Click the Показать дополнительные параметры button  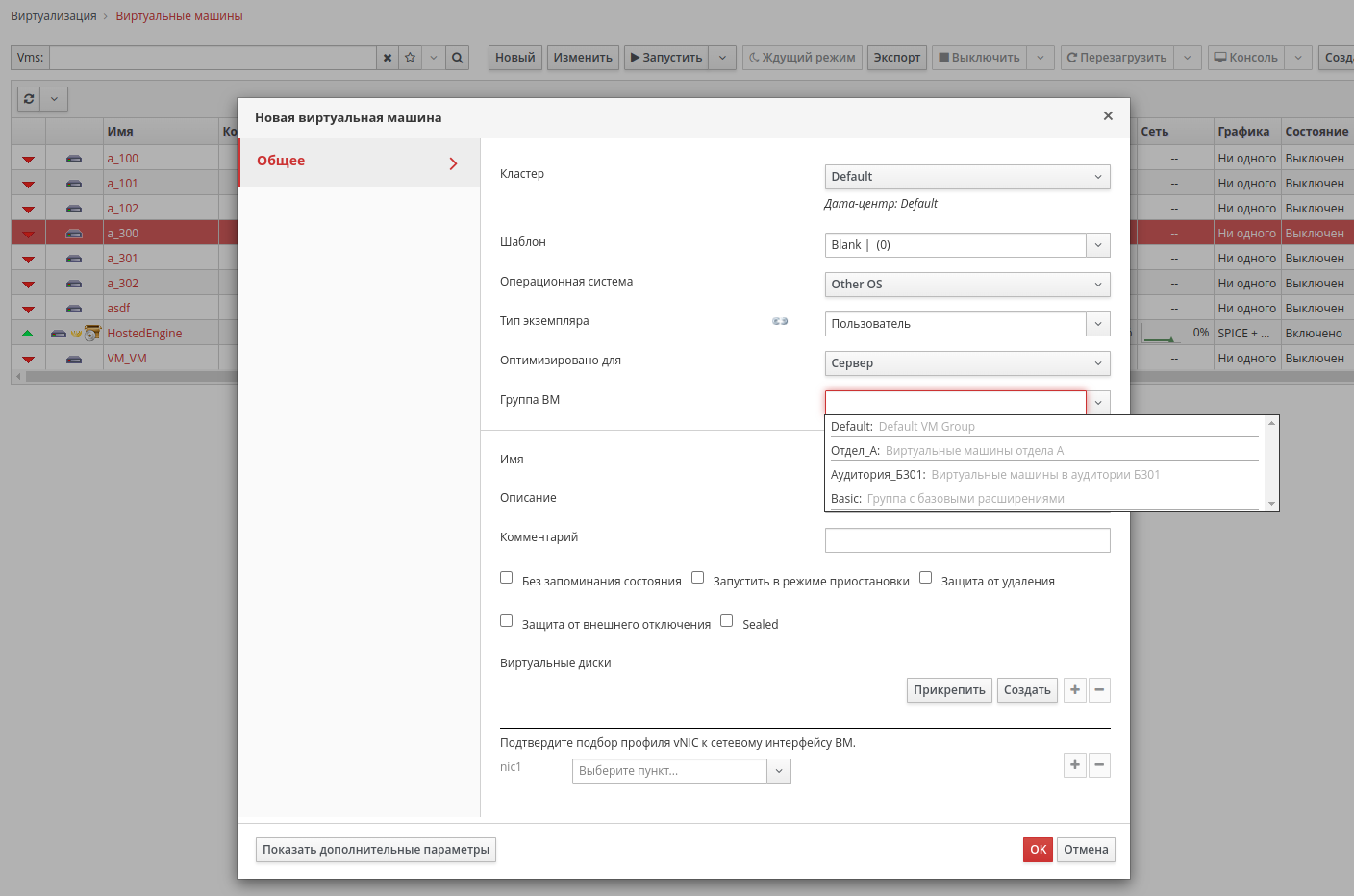click(376, 850)
